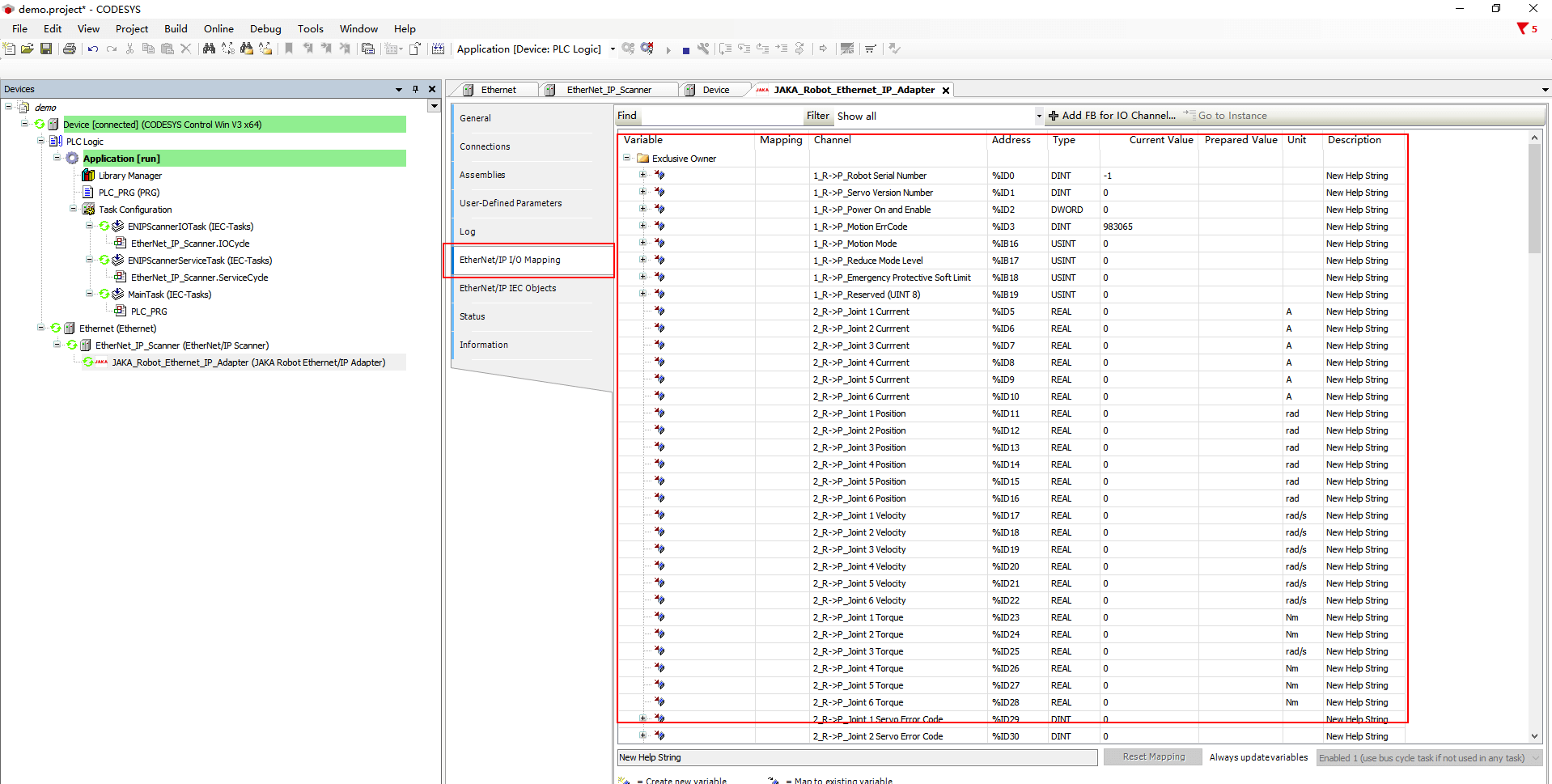
Task: Click the Save project icon in toolbar
Action: (46, 49)
